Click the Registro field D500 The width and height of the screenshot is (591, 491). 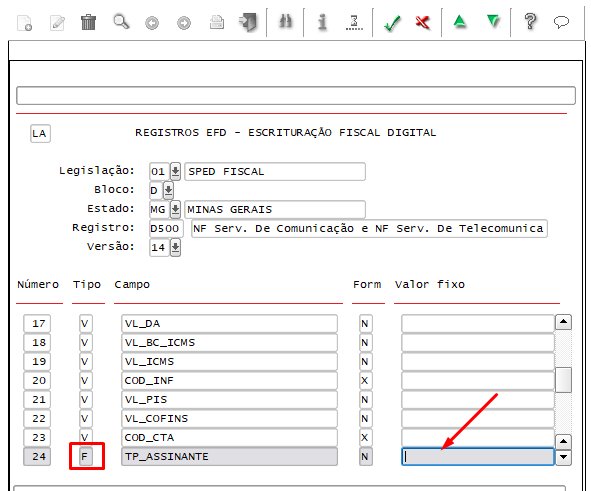point(166,228)
